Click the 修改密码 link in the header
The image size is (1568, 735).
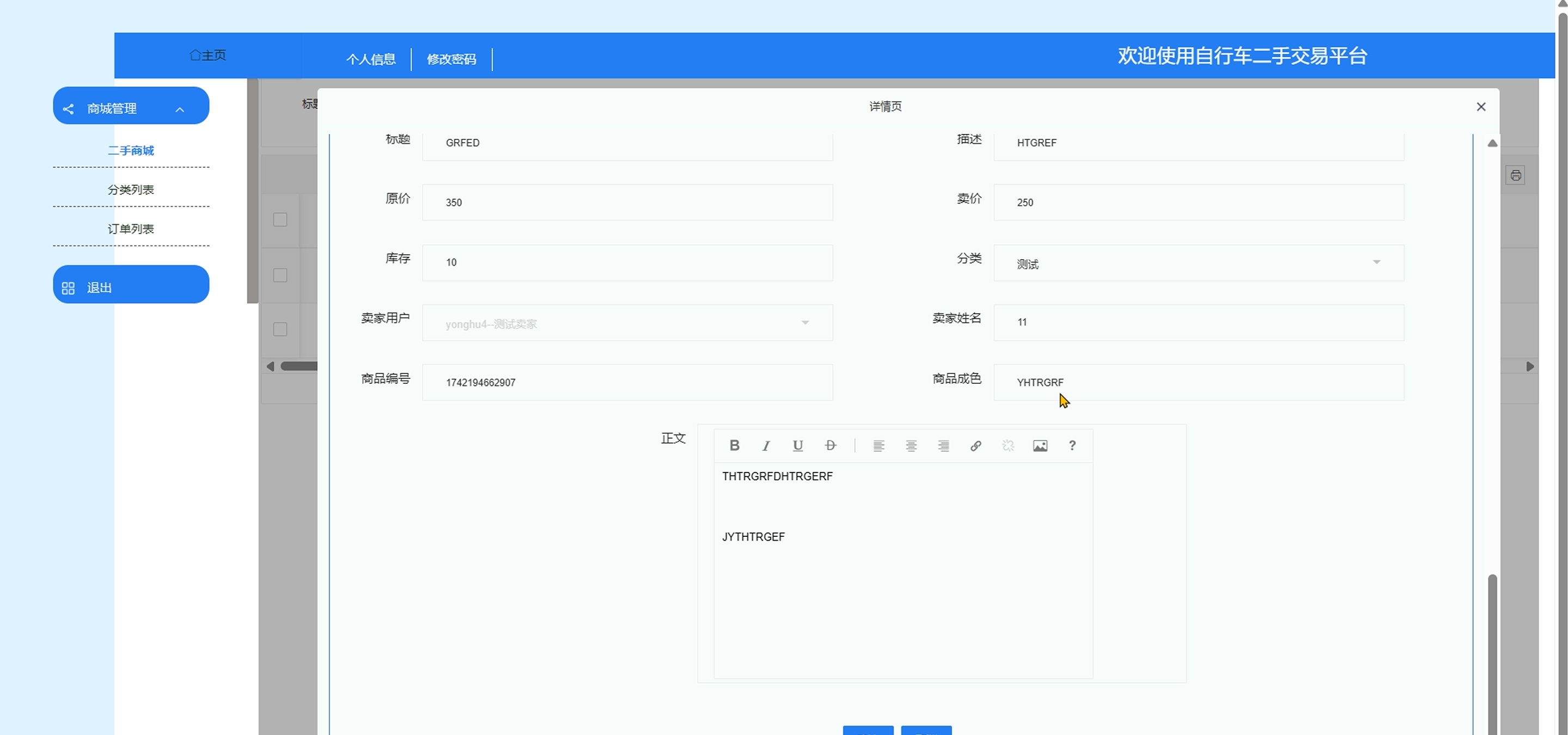[451, 59]
